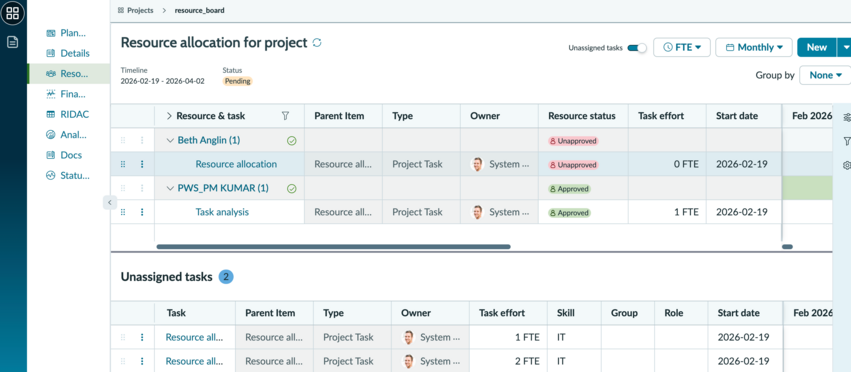The image size is (851, 372).
Task: Click the unassigned tasks count badge 2
Action: (x=226, y=277)
